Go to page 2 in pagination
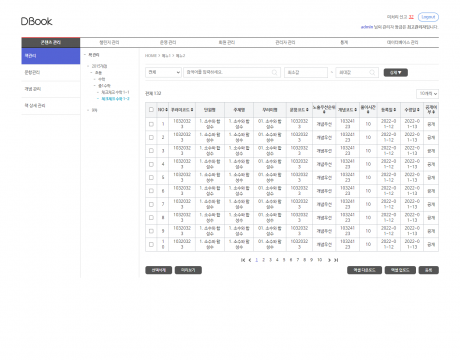 [263, 260]
